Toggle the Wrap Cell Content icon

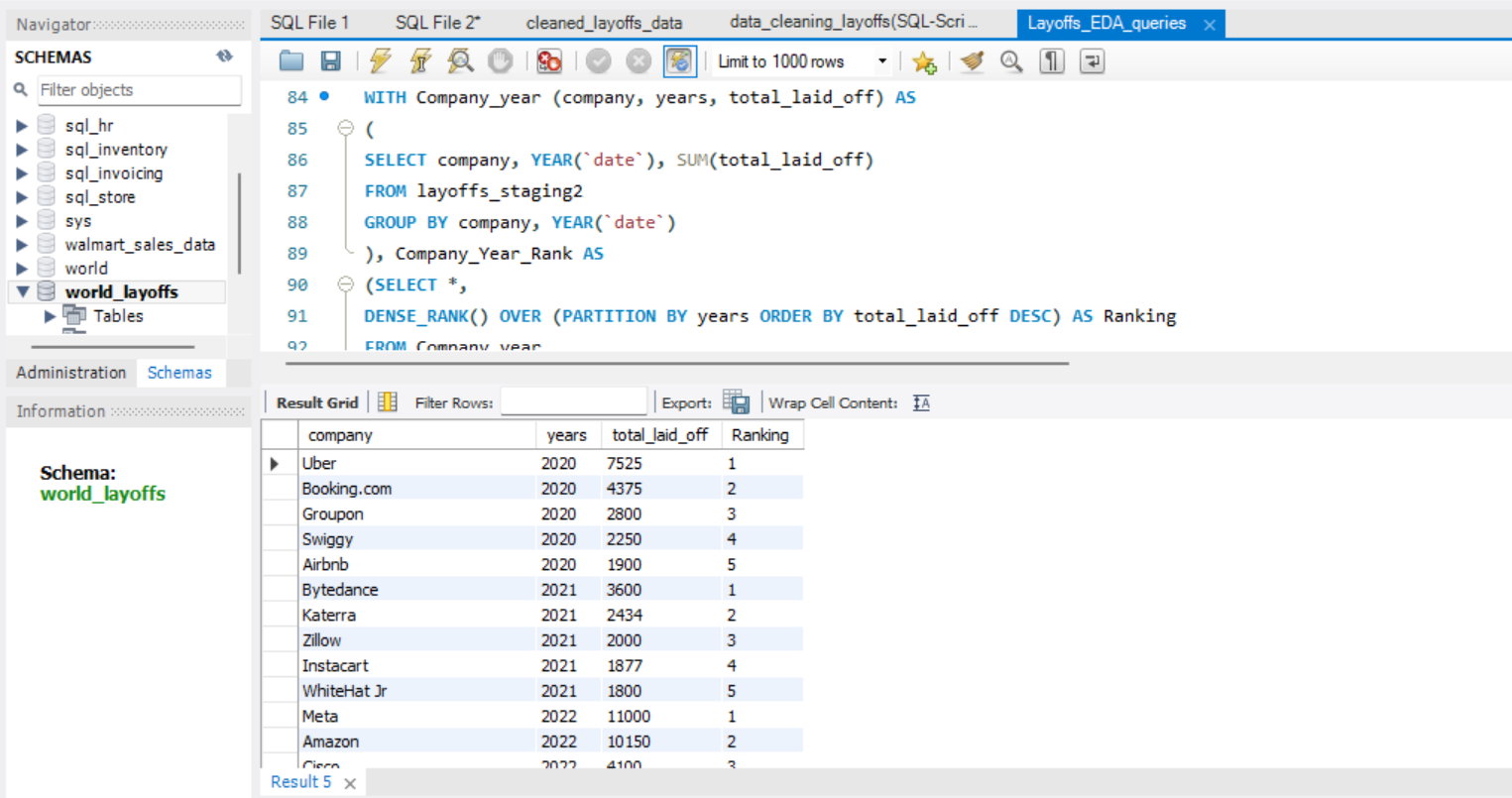click(x=921, y=402)
